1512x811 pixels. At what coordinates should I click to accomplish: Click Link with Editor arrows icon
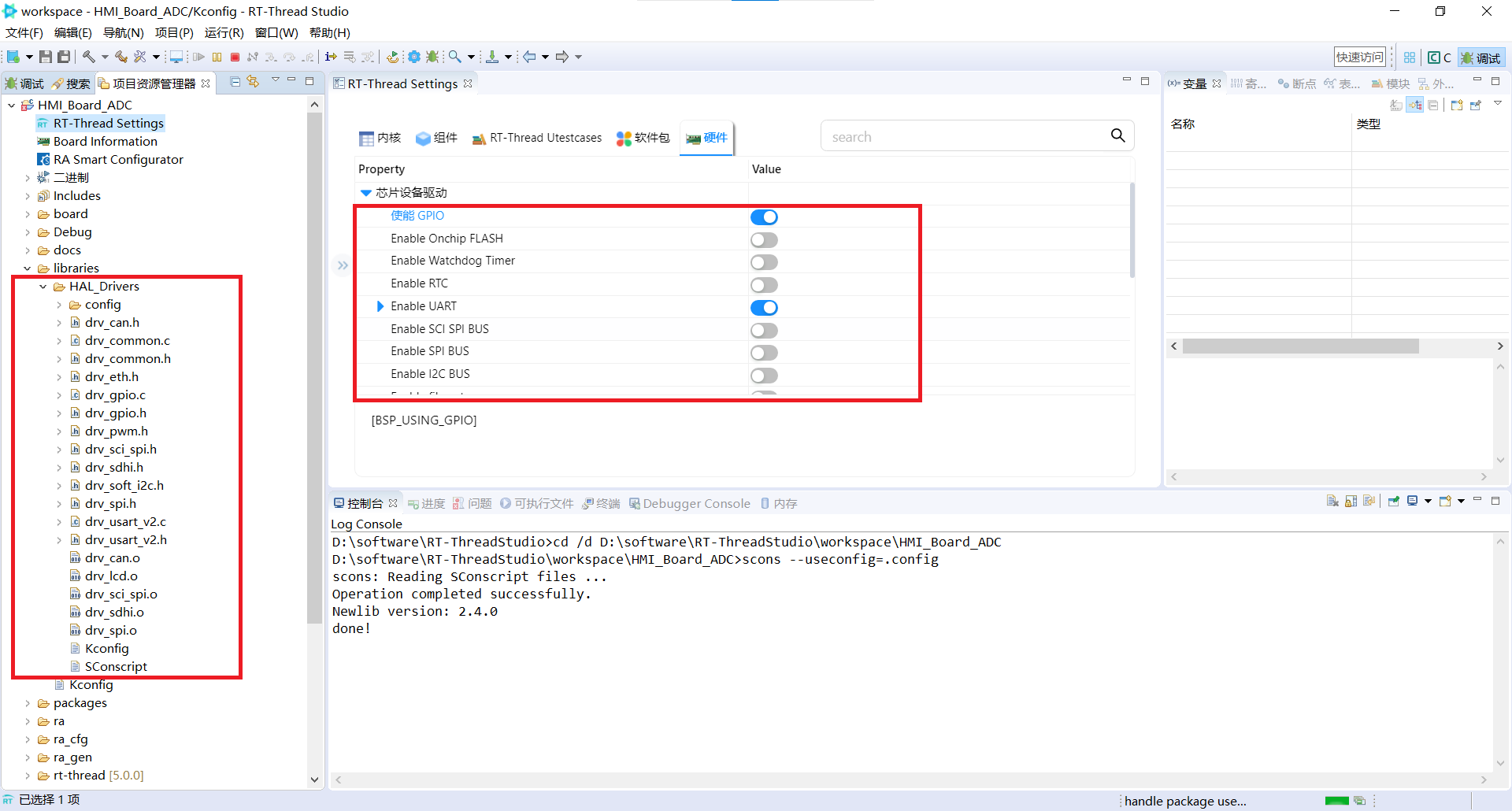click(253, 81)
